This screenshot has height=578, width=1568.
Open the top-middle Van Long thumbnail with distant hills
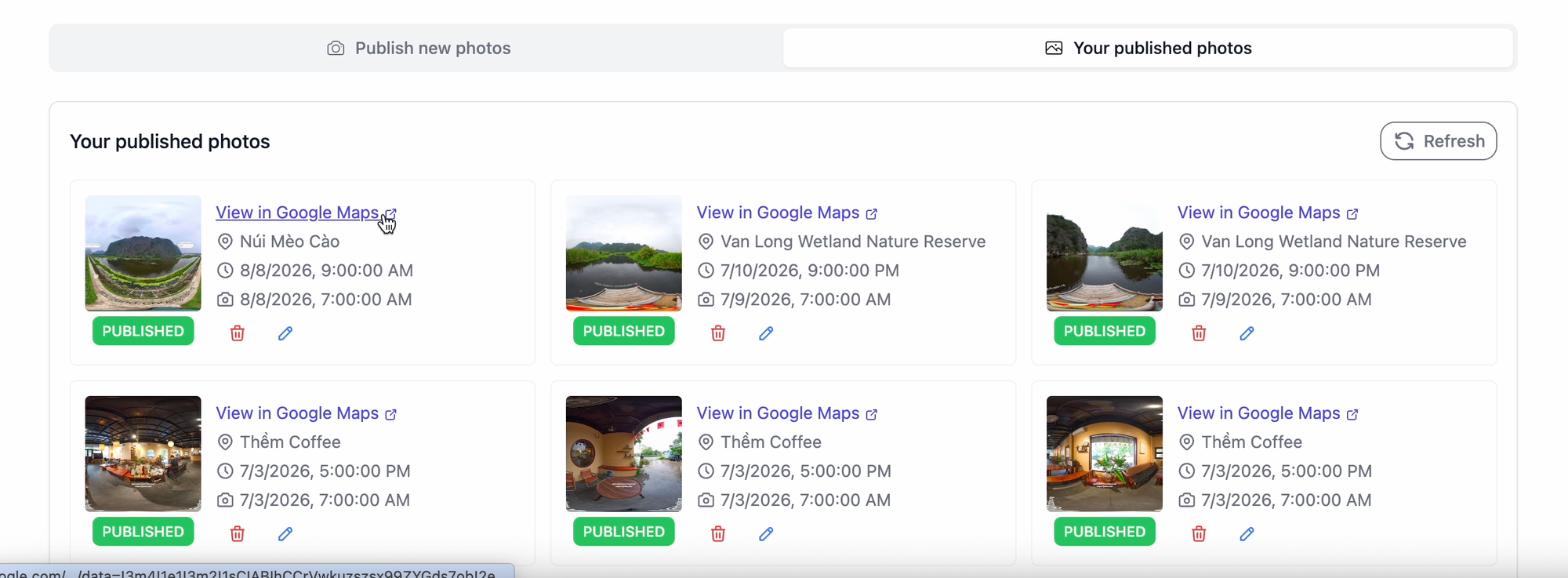624,253
